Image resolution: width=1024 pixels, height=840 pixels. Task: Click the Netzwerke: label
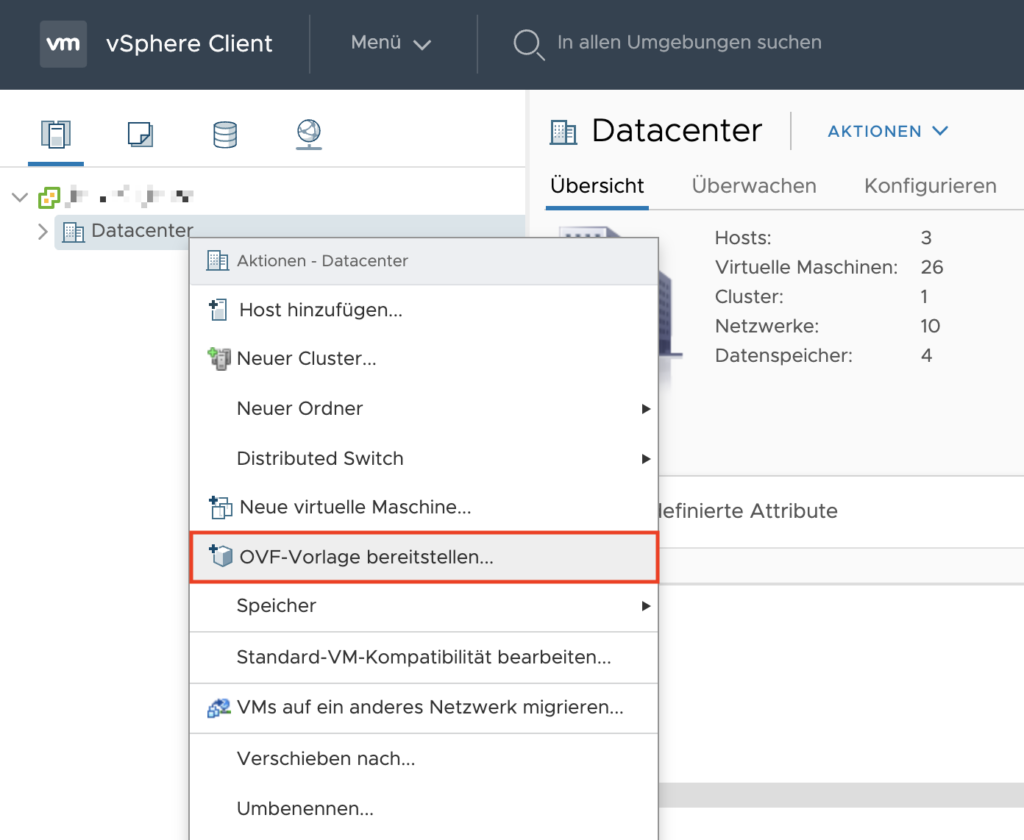click(767, 326)
